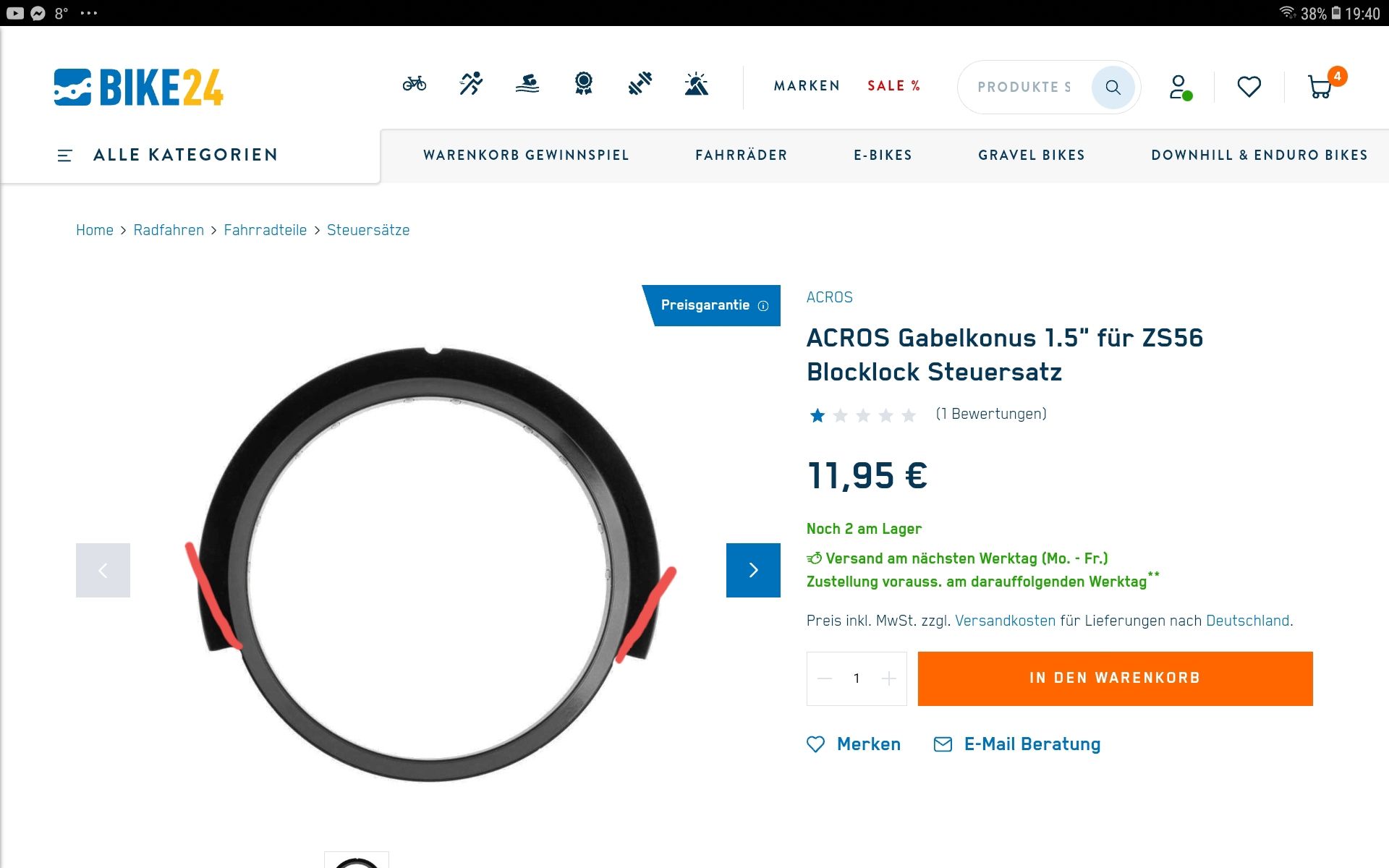Click the search magnifier button

(1113, 88)
